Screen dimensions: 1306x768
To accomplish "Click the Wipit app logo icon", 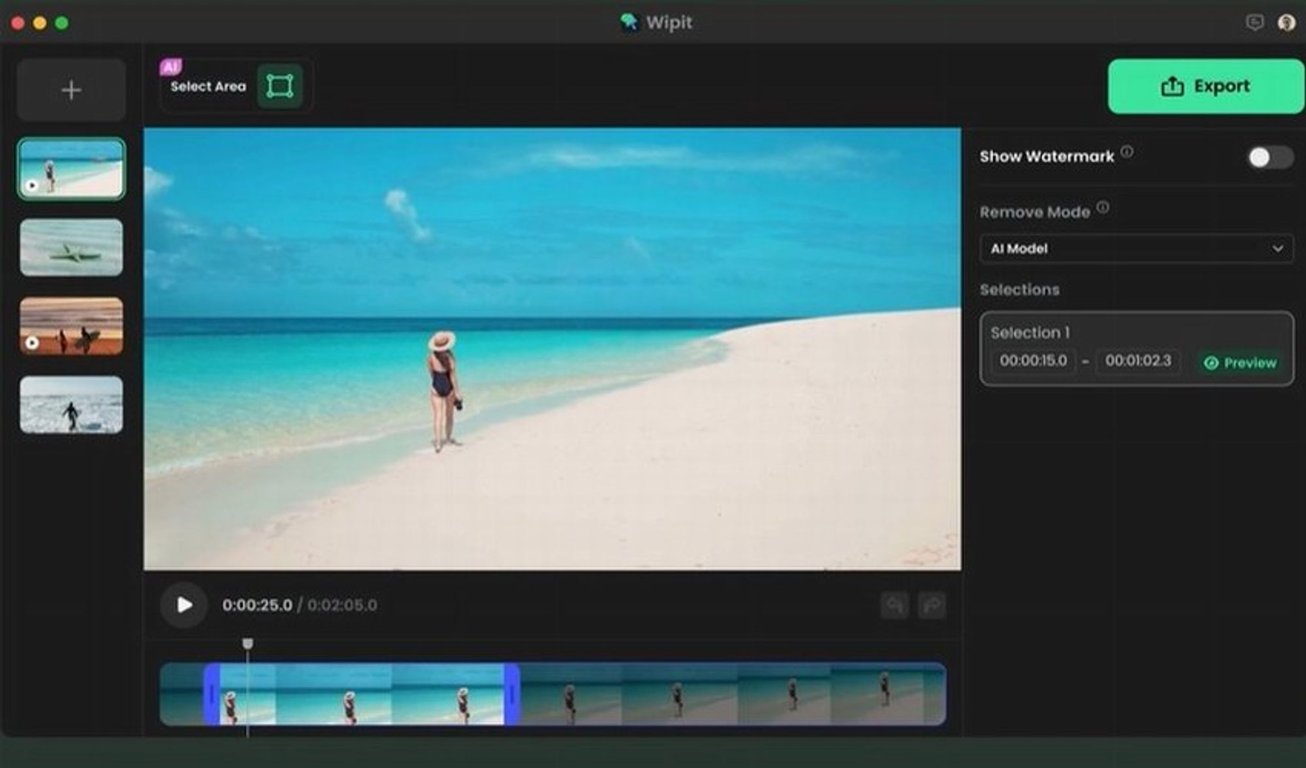I will click(629, 22).
